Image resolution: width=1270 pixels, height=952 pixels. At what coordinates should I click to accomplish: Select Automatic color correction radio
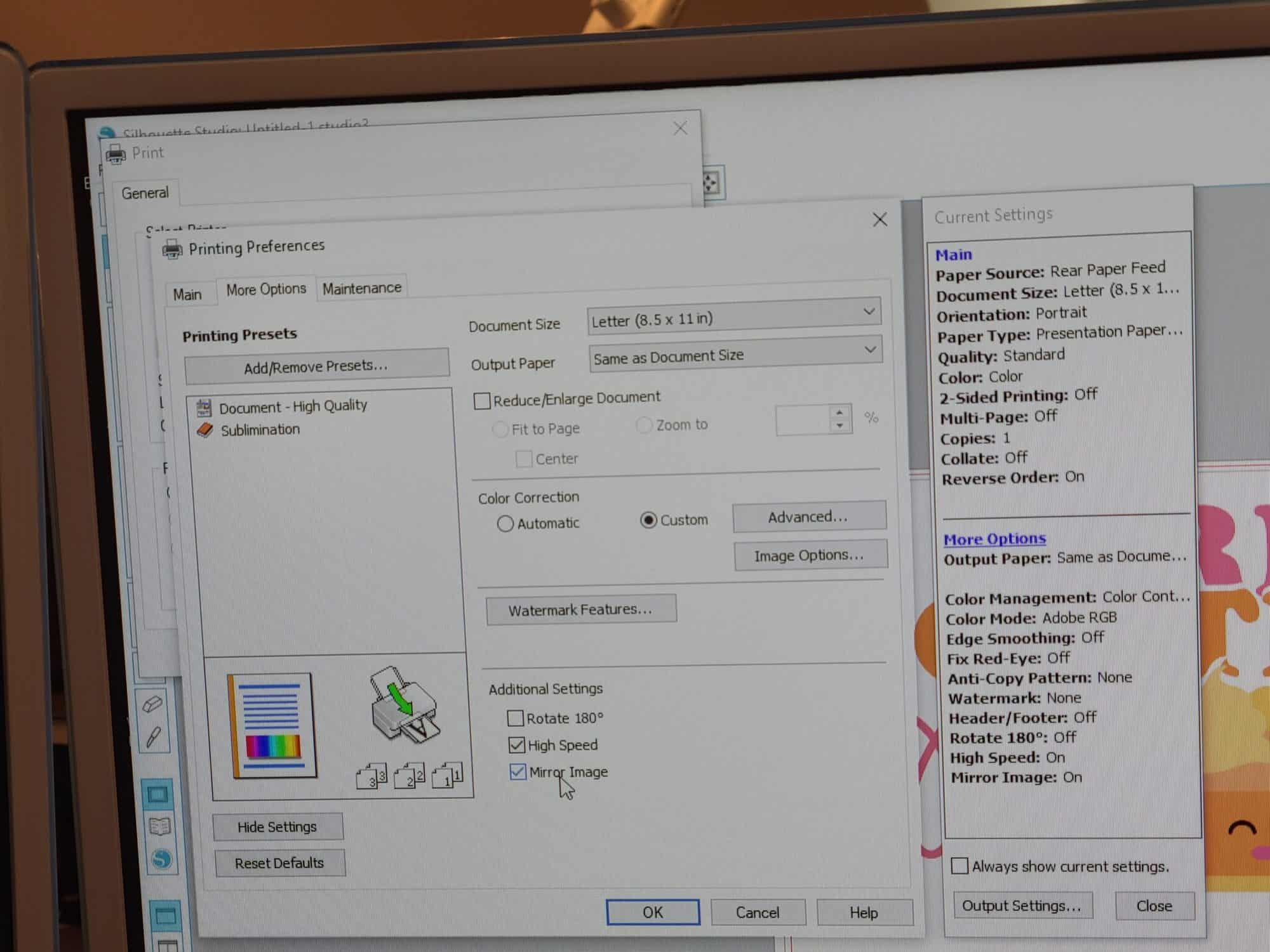pos(505,524)
